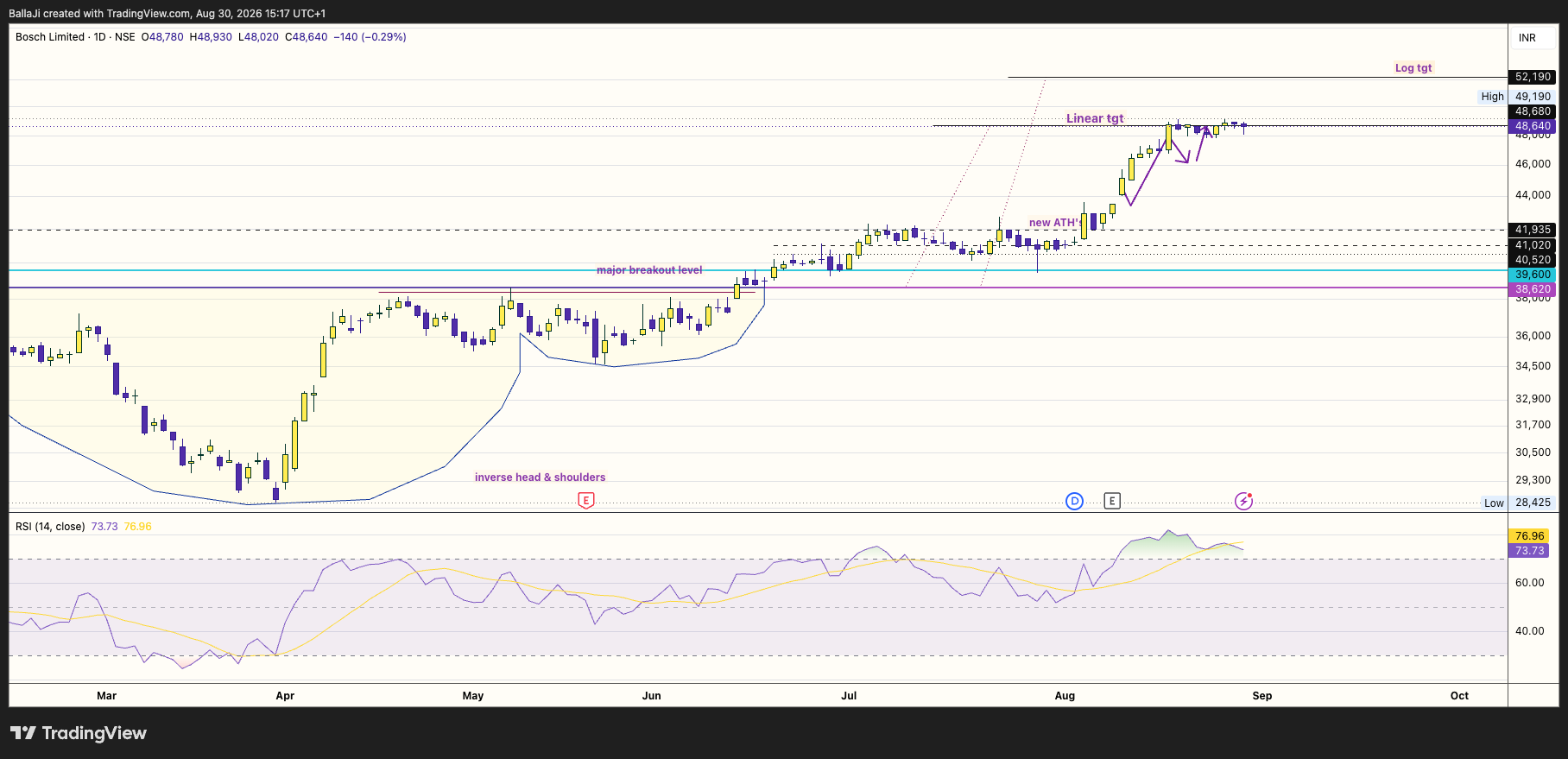Image resolution: width=1568 pixels, height=759 pixels.
Task: Click the 'Linear tgt' chart annotation
Action: 1095,118
